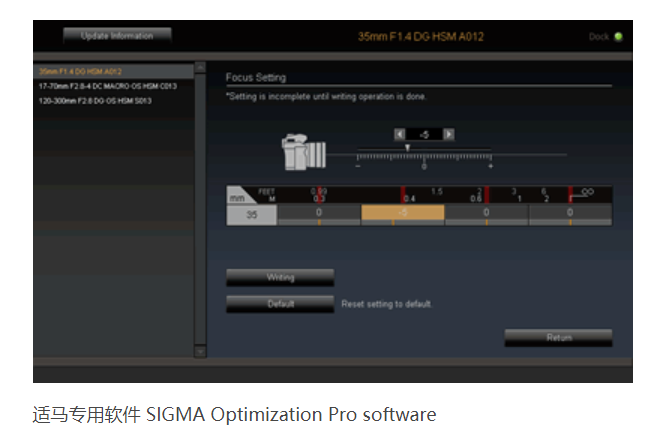Viewport: 665px width, 438px height.
Task: Click the lens list scroll down arrow
Action: pyautogui.click(x=200, y=352)
